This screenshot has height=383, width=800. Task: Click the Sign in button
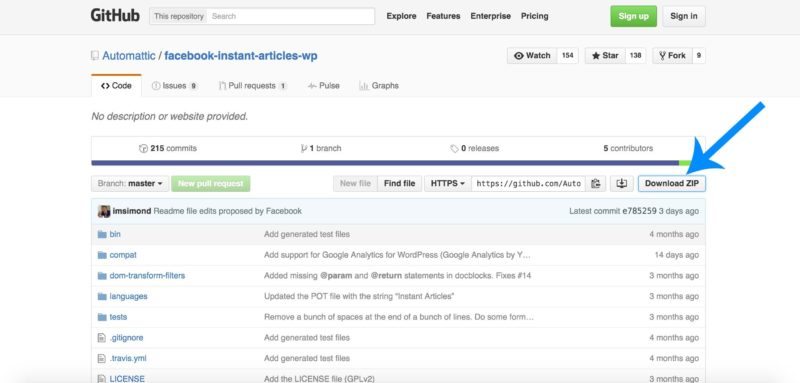684,16
